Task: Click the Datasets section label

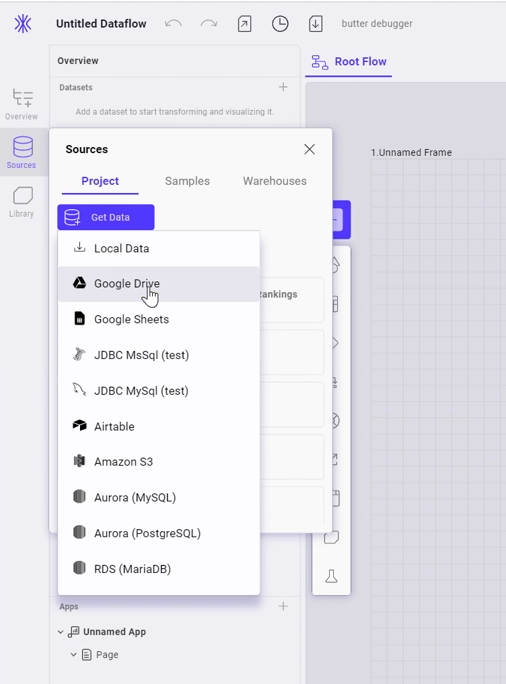Action: [x=76, y=87]
